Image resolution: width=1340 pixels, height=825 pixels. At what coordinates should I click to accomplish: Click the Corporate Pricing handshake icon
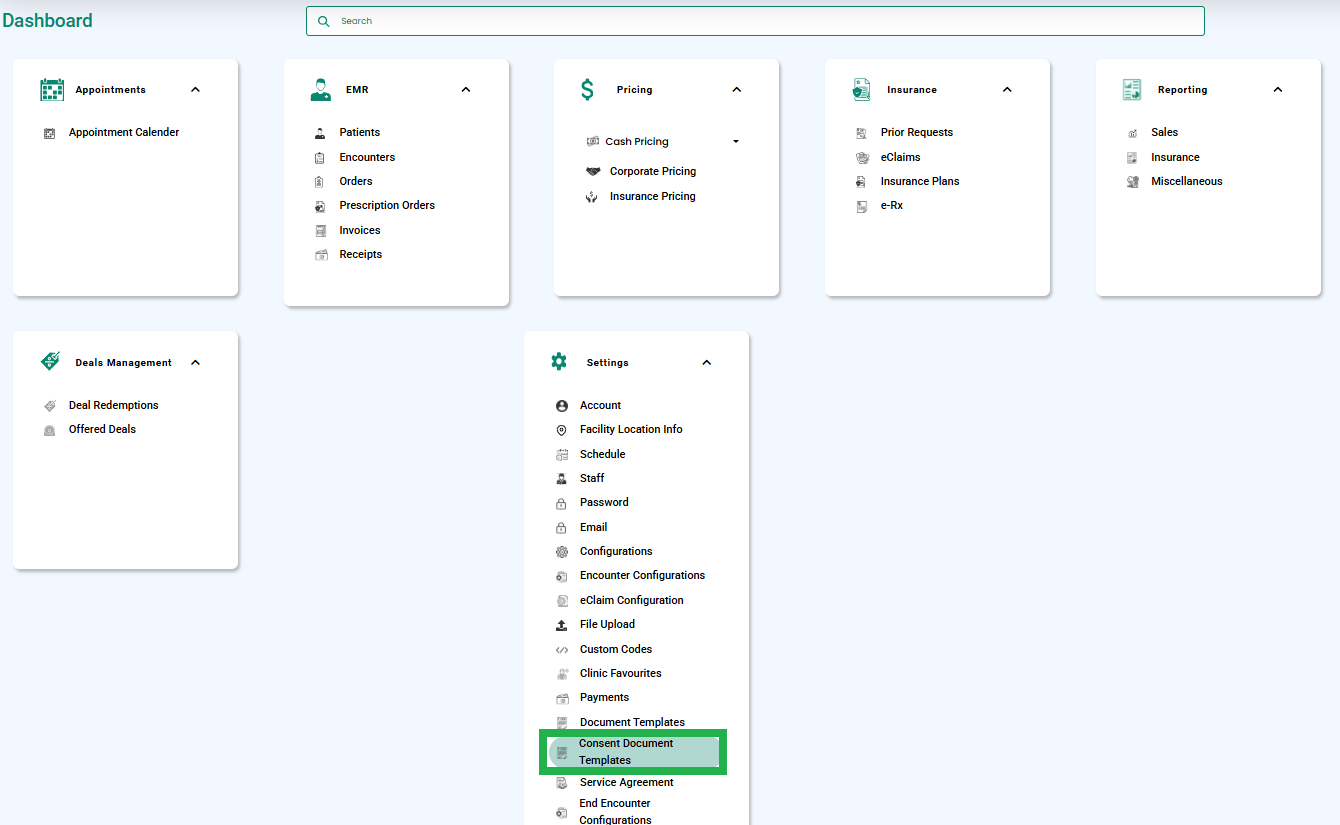pos(593,171)
